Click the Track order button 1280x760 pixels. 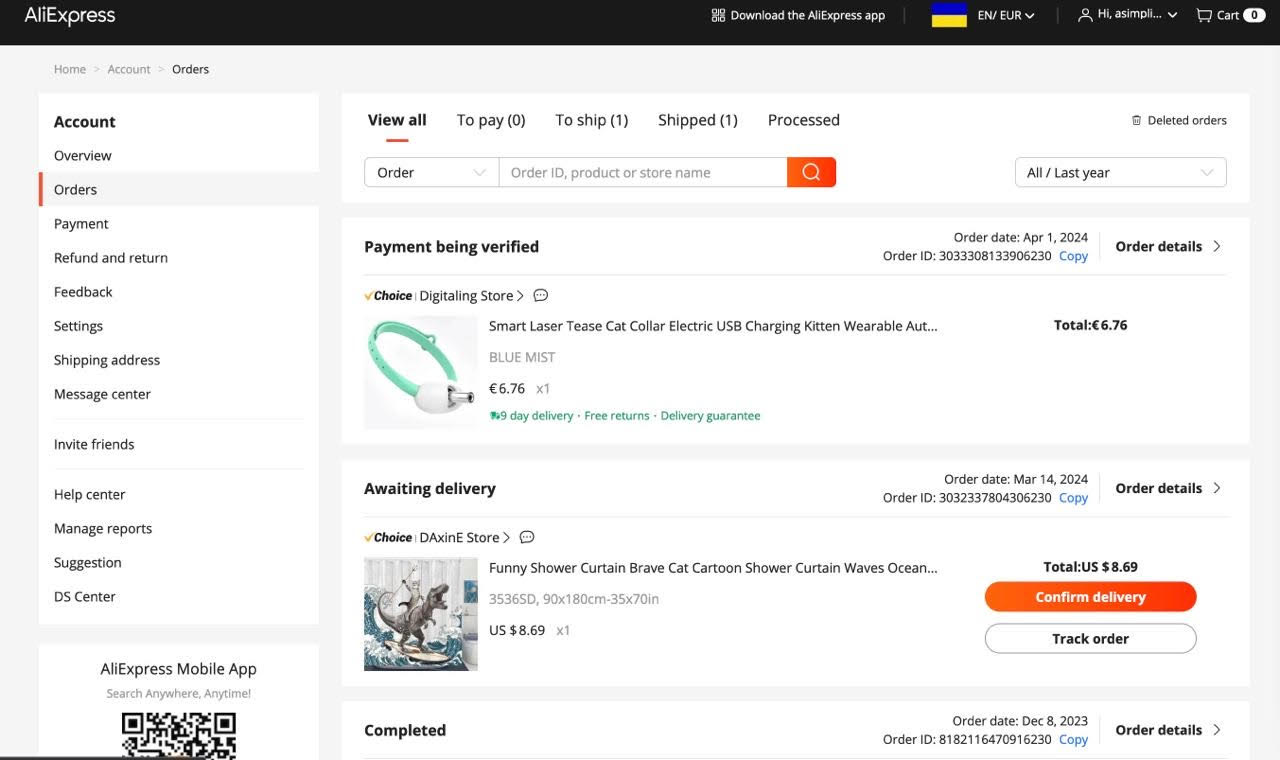click(1090, 639)
